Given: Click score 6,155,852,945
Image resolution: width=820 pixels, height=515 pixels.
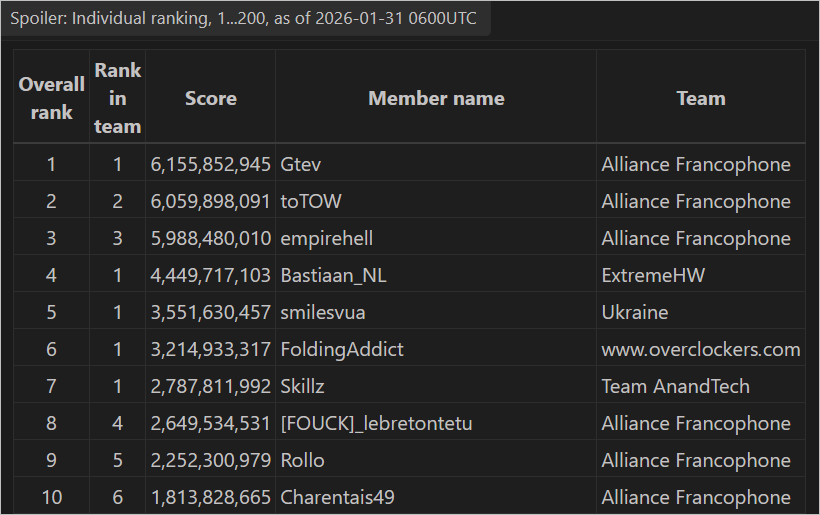Looking at the screenshot, I should point(210,164).
